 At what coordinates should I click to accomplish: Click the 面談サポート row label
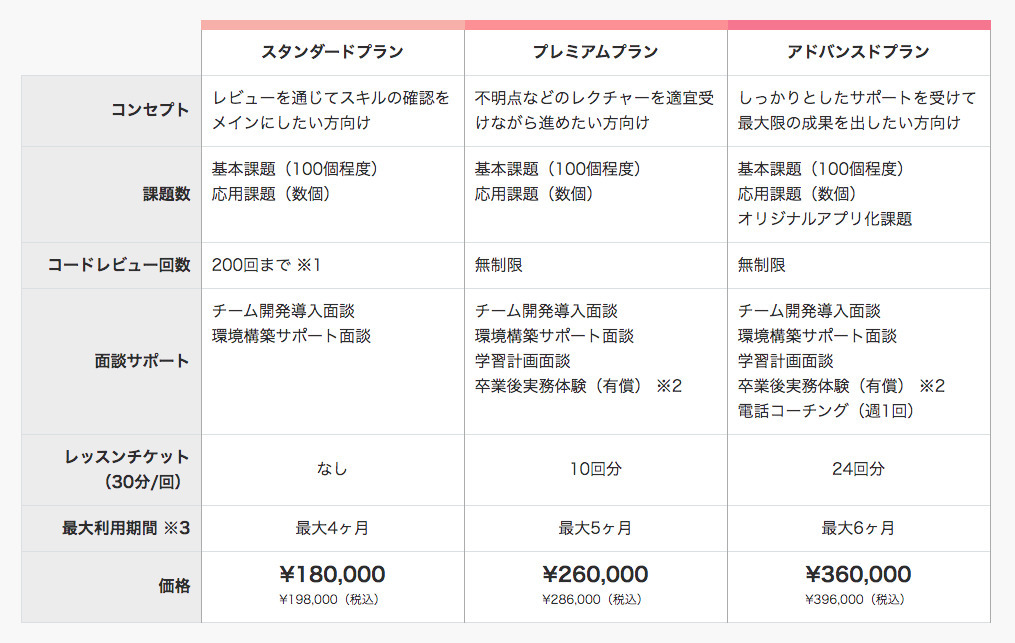(142, 361)
